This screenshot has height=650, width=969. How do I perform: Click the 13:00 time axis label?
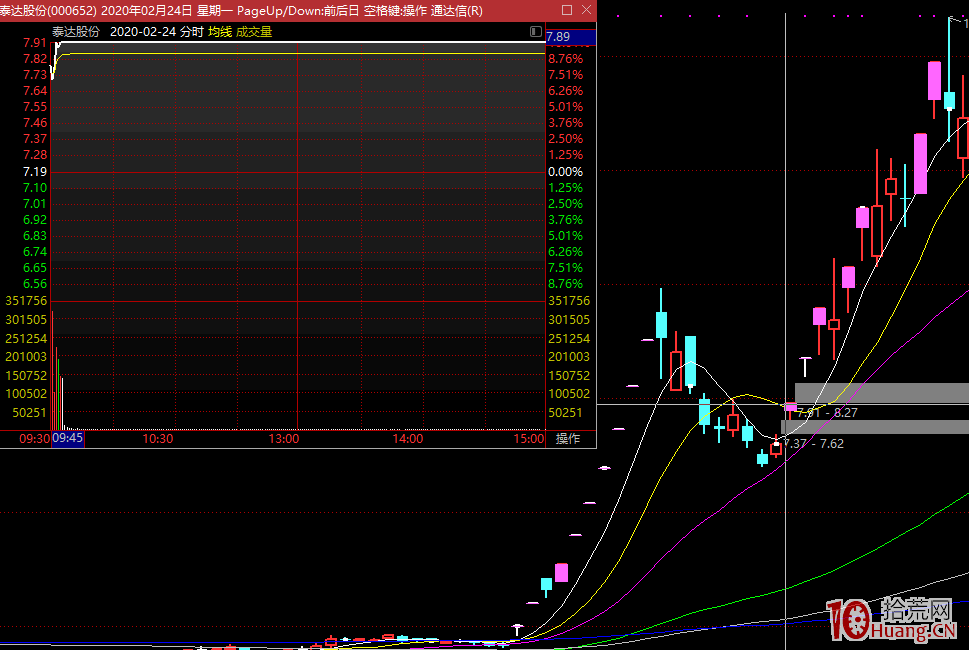pos(283,439)
